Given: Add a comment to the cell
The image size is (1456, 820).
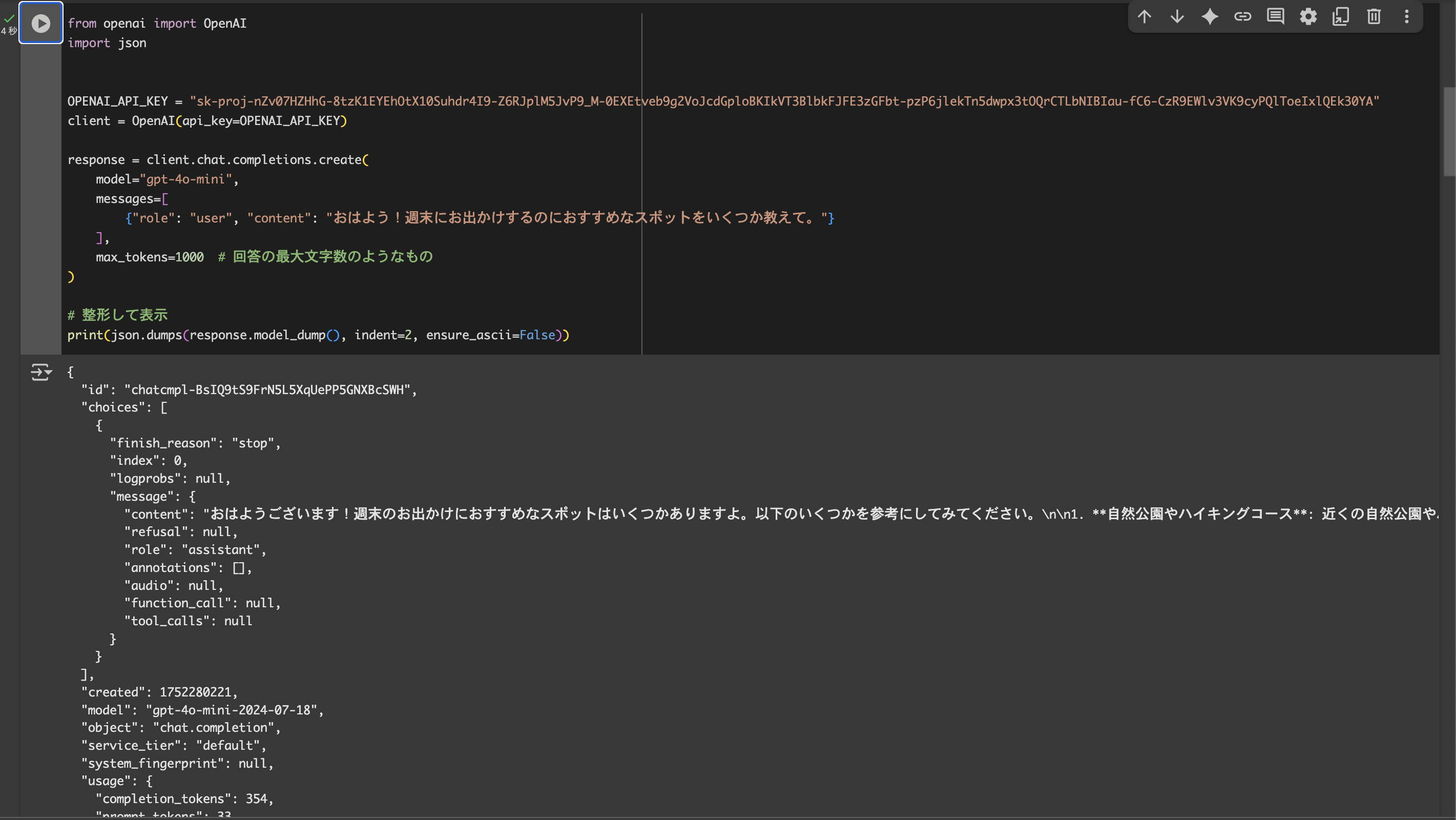Looking at the screenshot, I should coord(1275,17).
